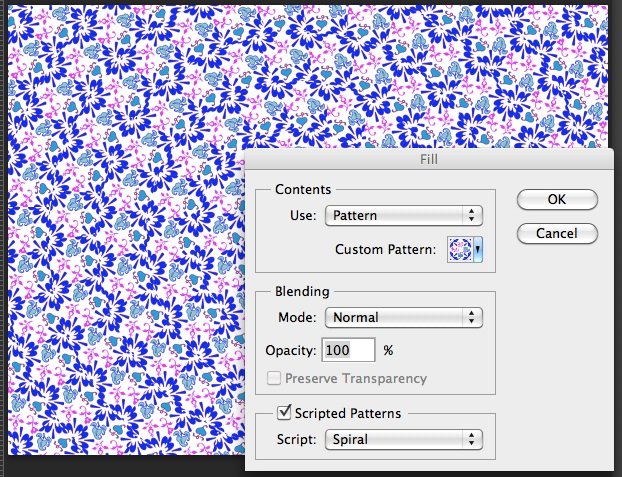The image size is (622, 477).
Task: Open the Script dropdown set to Spiral
Action: (x=404, y=440)
